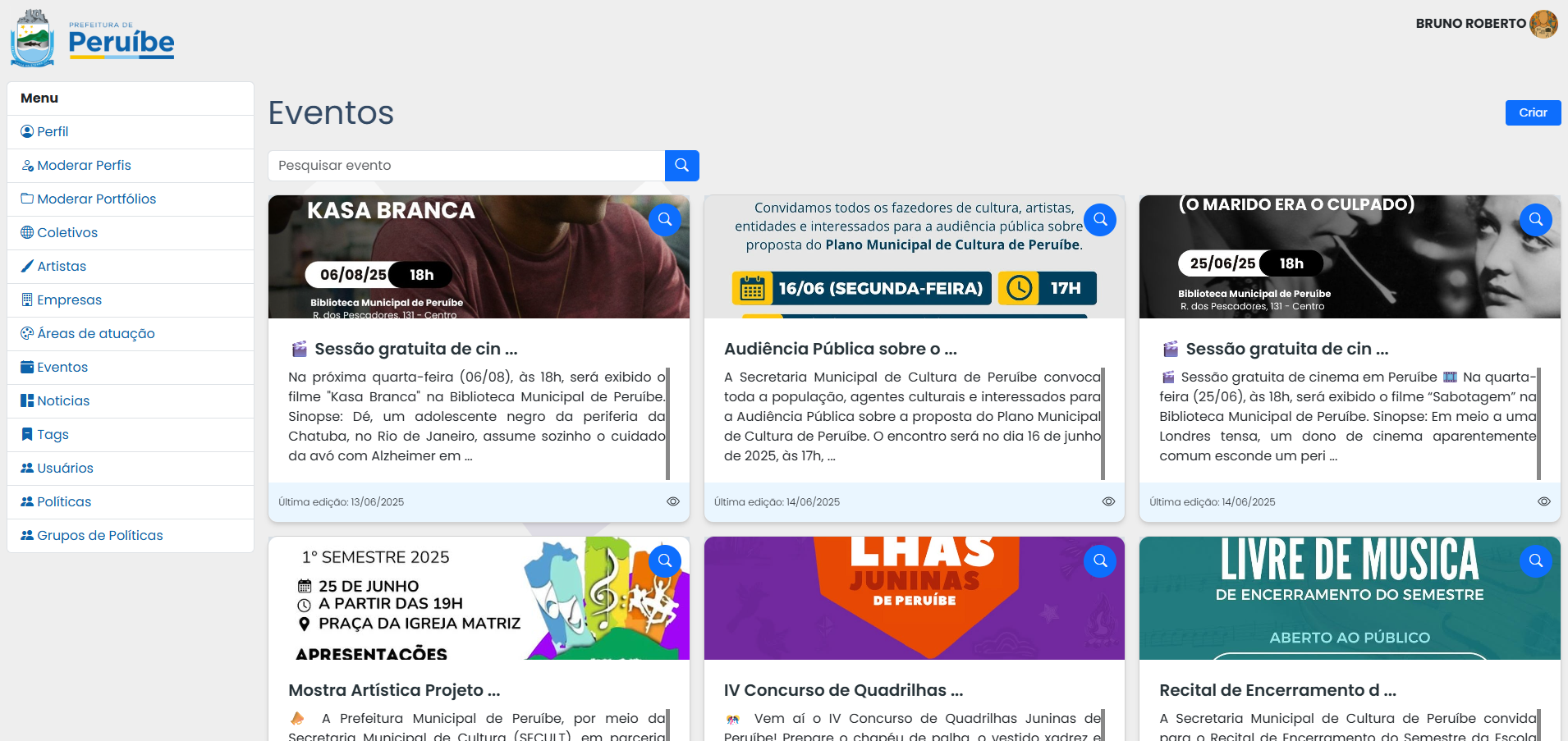Click the O Marido Era o Culpado thumbnail

point(1350,257)
